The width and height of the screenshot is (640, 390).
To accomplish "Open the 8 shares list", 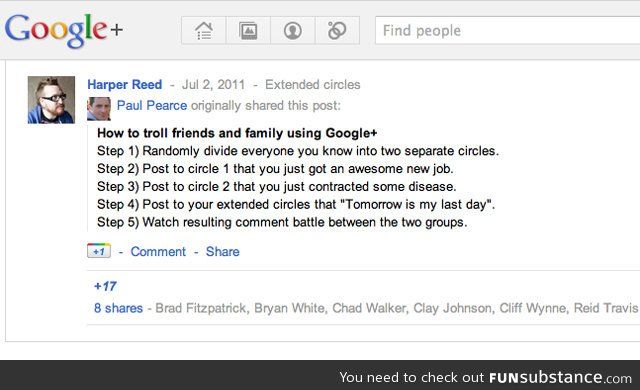I will 118,308.
